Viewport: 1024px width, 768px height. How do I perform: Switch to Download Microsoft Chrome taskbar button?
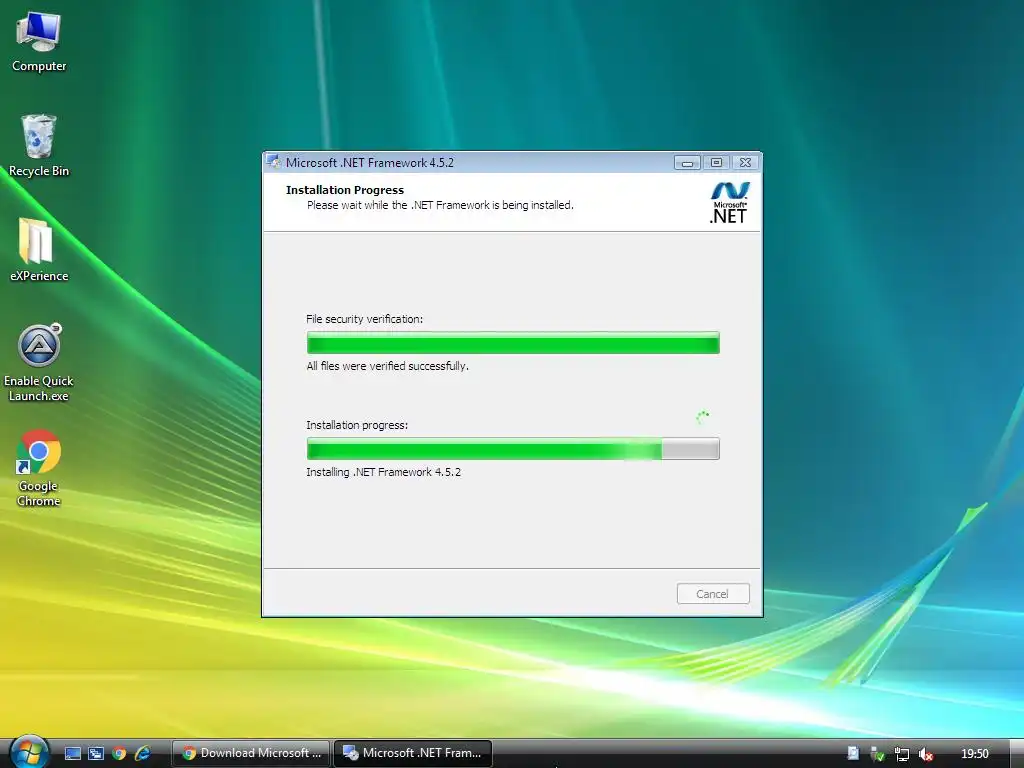(x=251, y=753)
